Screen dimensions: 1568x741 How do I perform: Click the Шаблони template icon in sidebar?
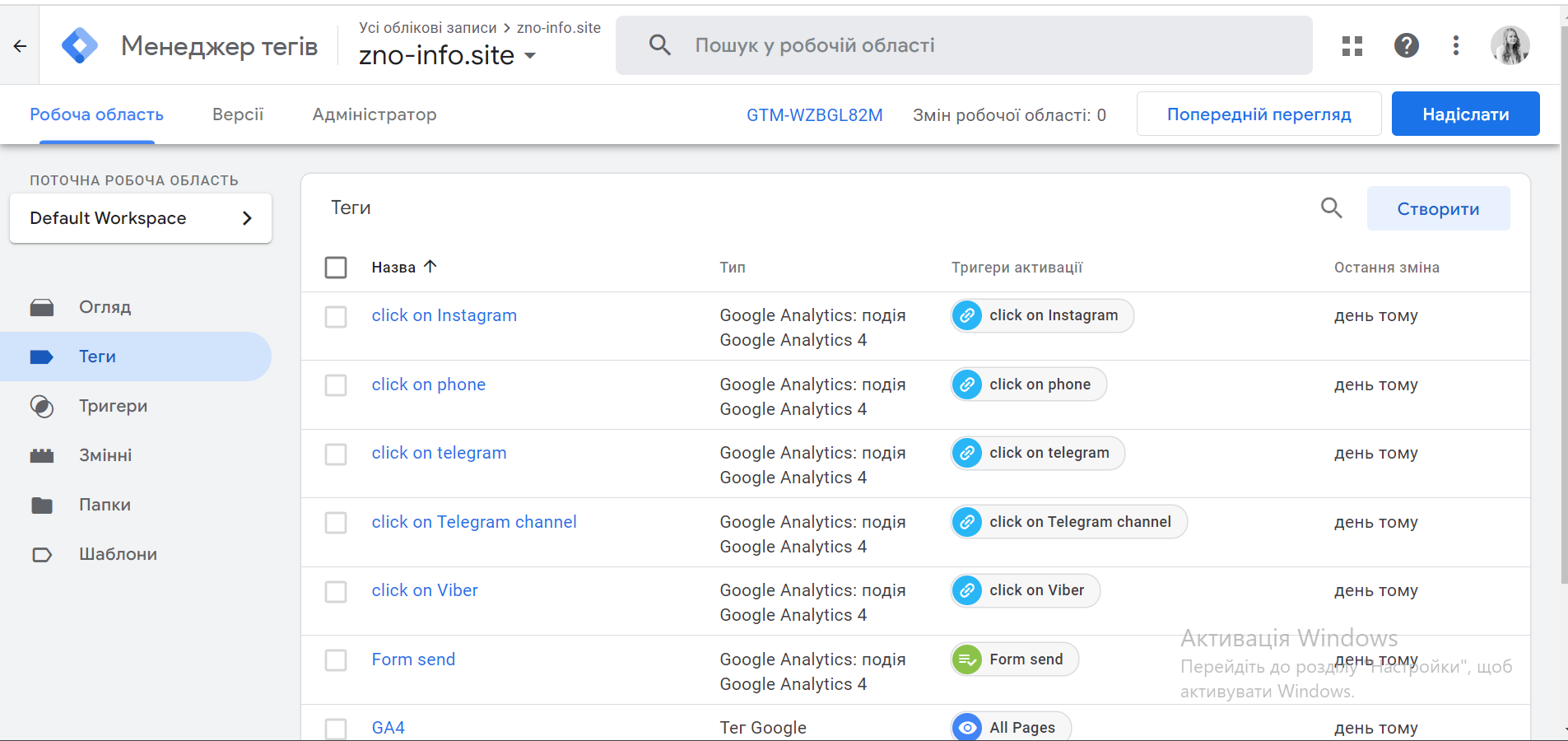[x=42, y=555]
